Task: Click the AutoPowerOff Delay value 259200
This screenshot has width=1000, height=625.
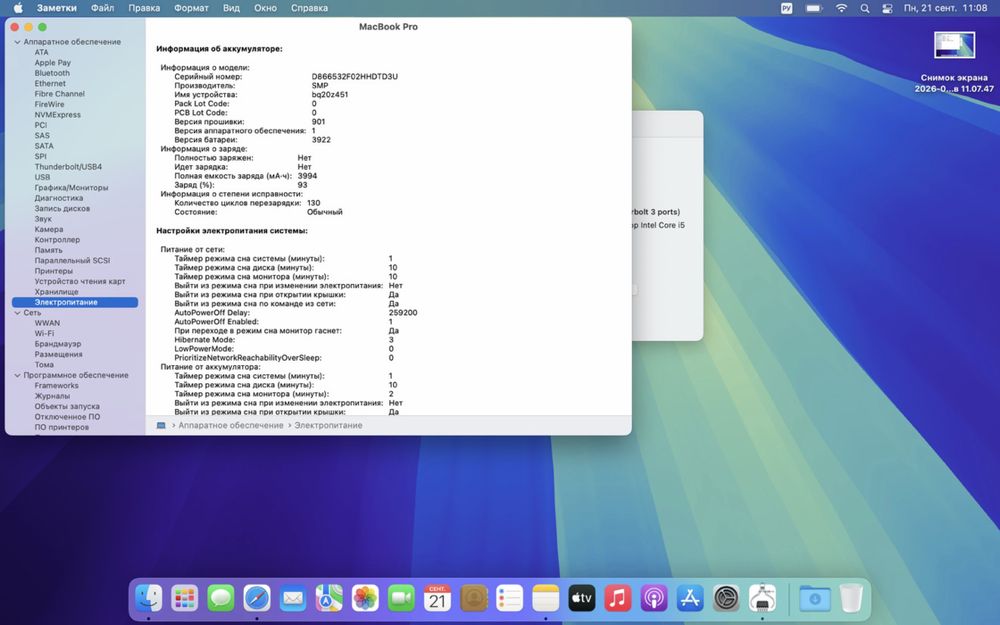Action: coord(403,313)
